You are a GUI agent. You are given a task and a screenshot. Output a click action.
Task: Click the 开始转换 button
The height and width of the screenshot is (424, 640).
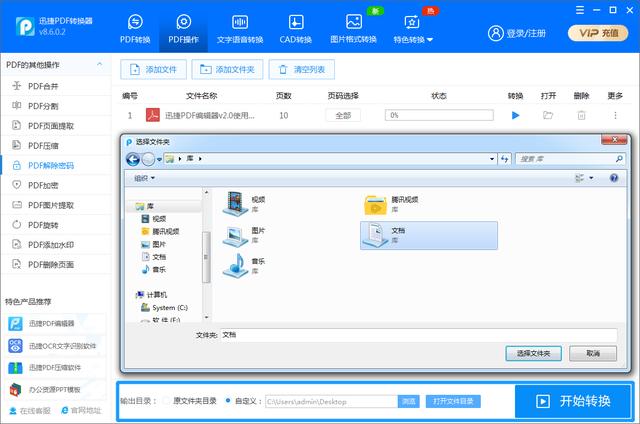point(573,401)
